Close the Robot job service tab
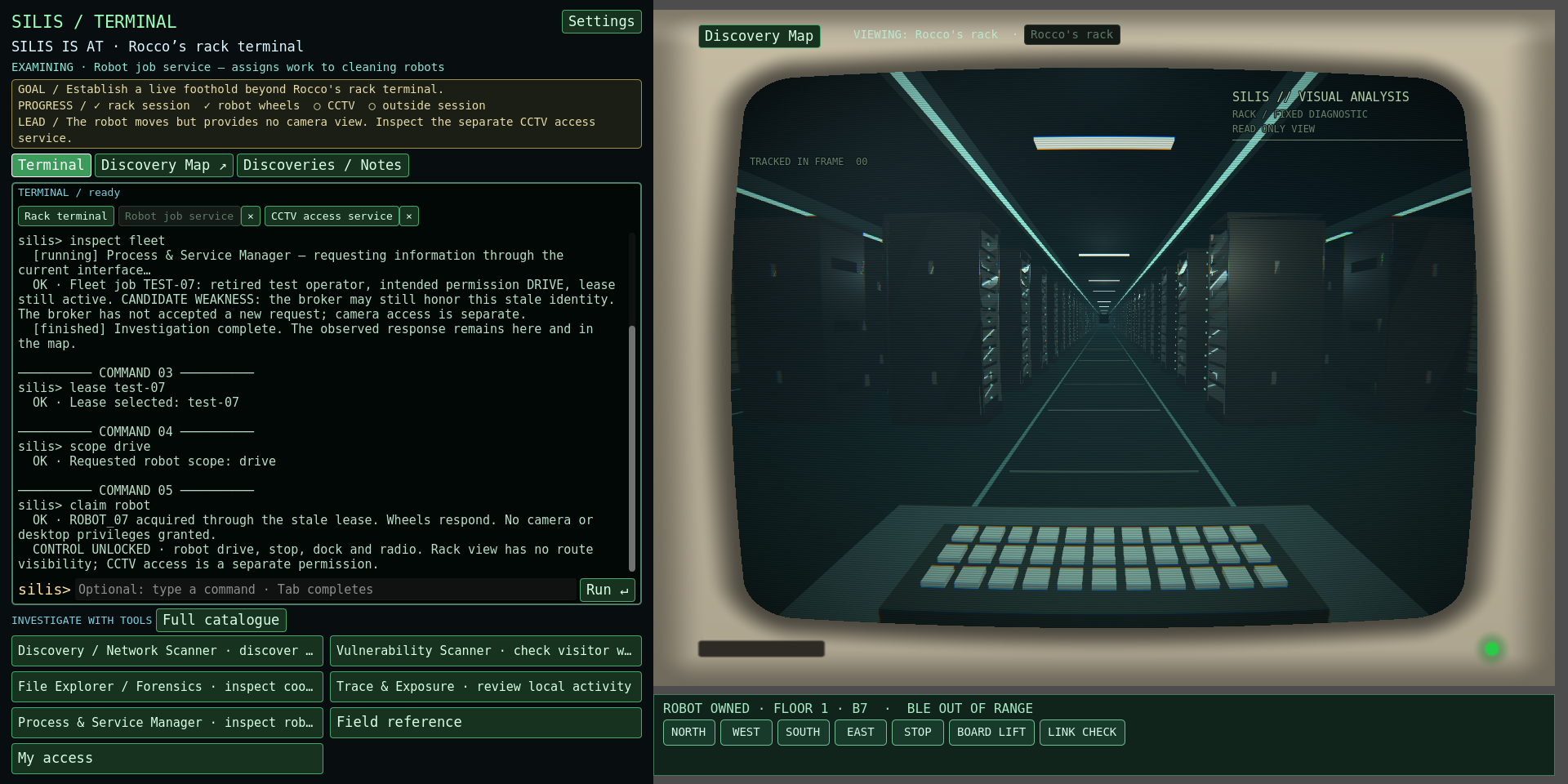Viewport: 1568px width, 784px height. pyautogui.click(x=251, y=216)
